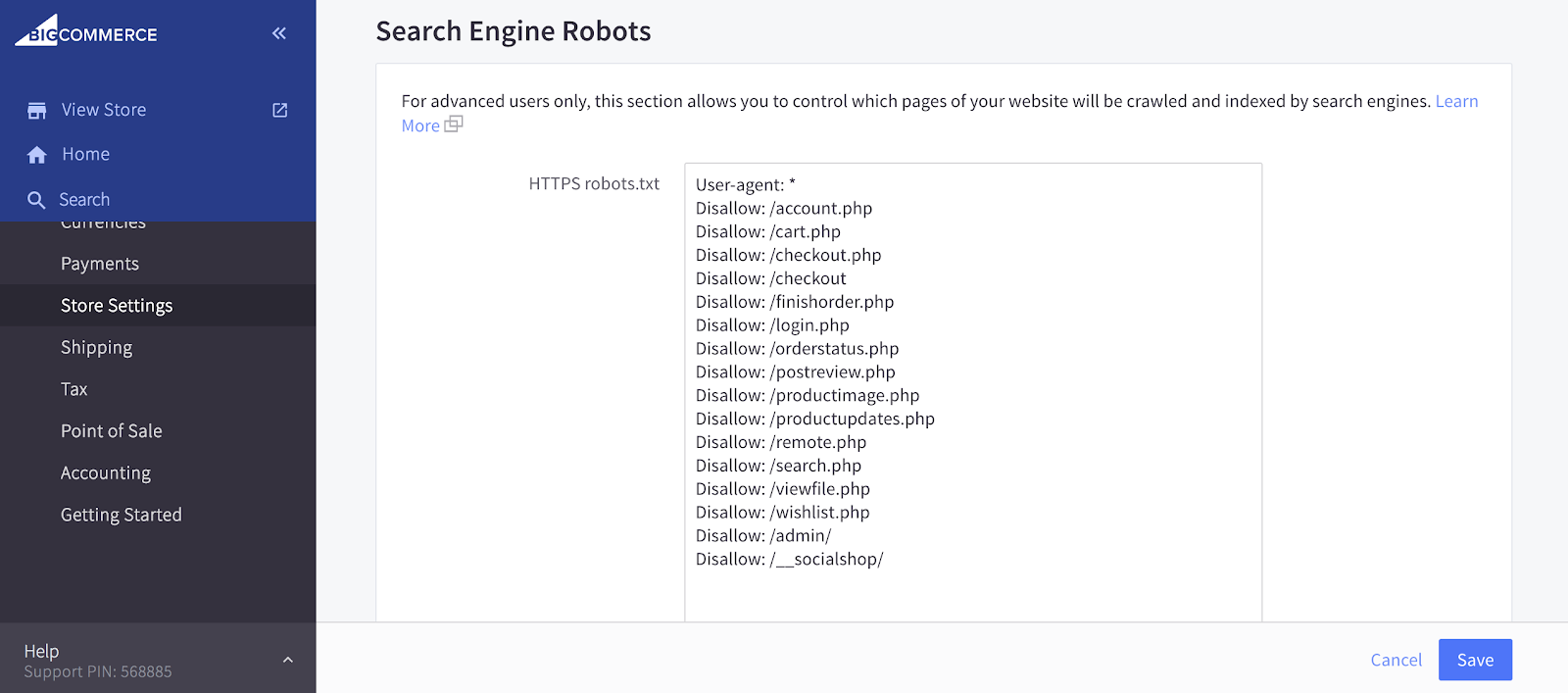Click the View Store storefront icon

(37, 111)
